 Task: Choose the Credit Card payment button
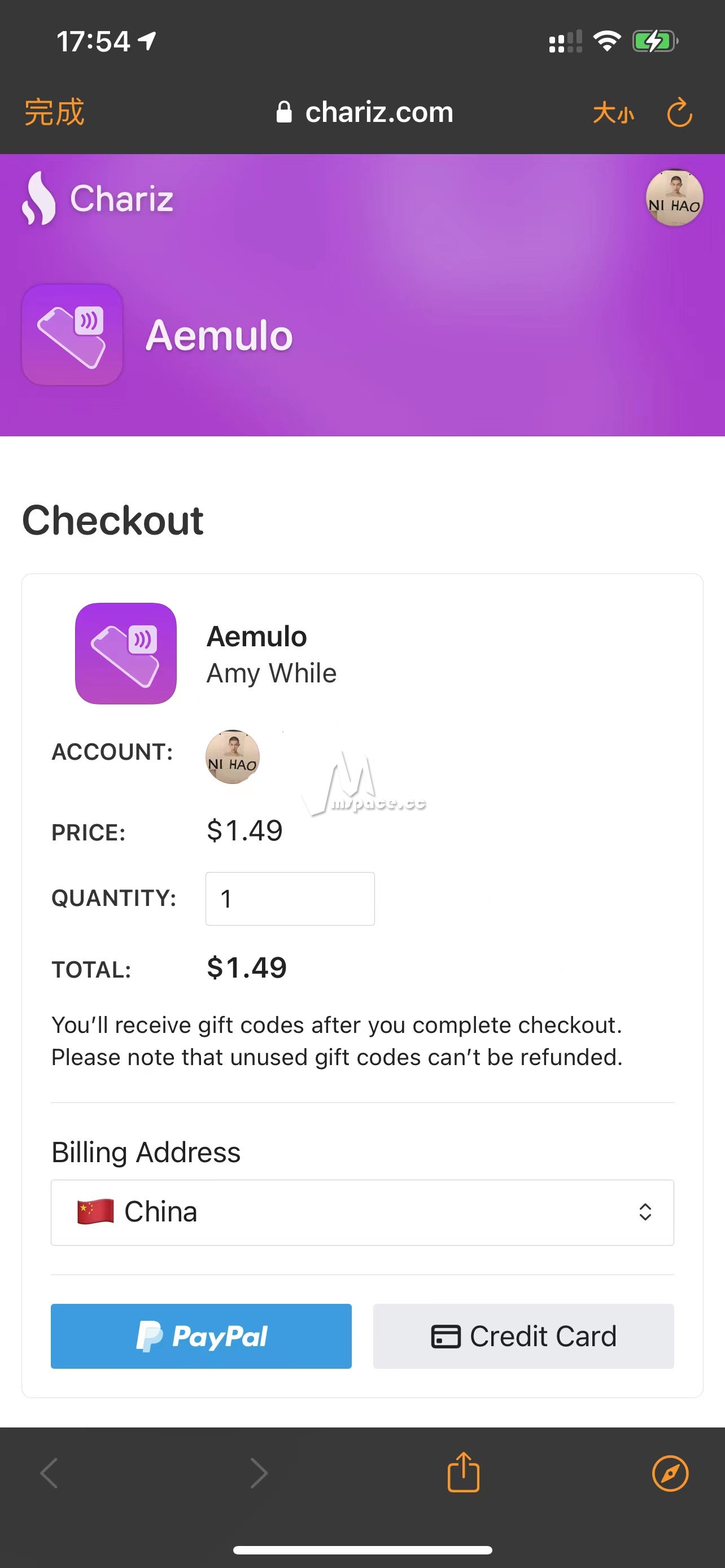(523, 1336)
